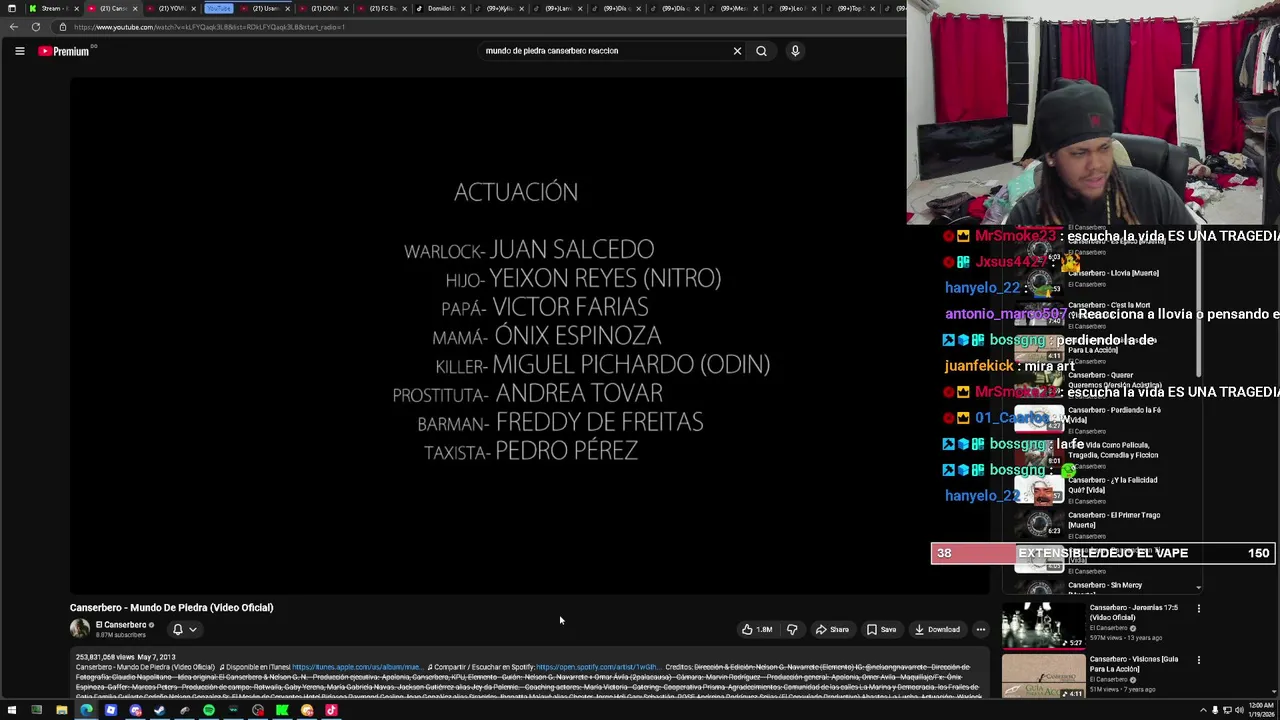Switch to the (21) FC Ba tab
Screen dimensions: 1280x720
point(382,9)
